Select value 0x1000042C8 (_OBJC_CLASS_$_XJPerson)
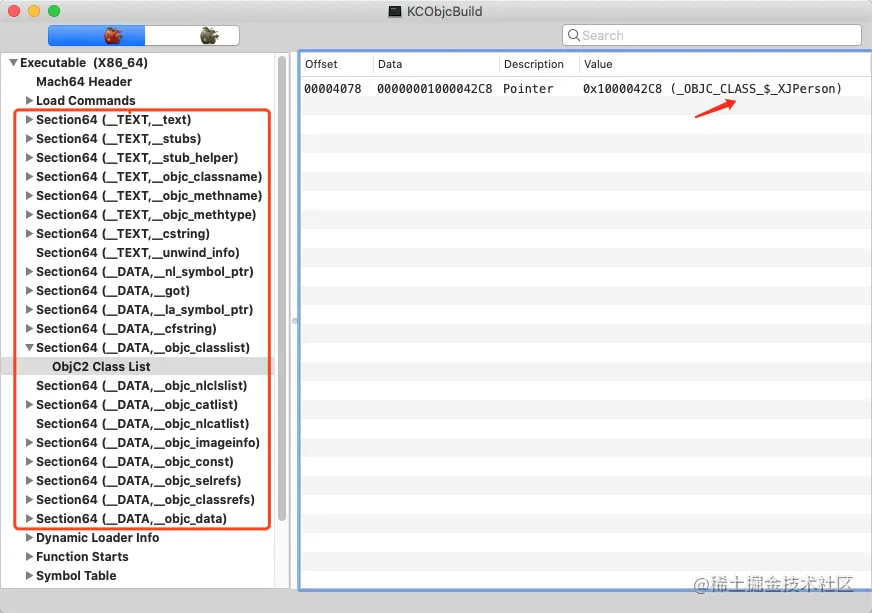This screenshot has width=872, height=613. tap(712, 88)
